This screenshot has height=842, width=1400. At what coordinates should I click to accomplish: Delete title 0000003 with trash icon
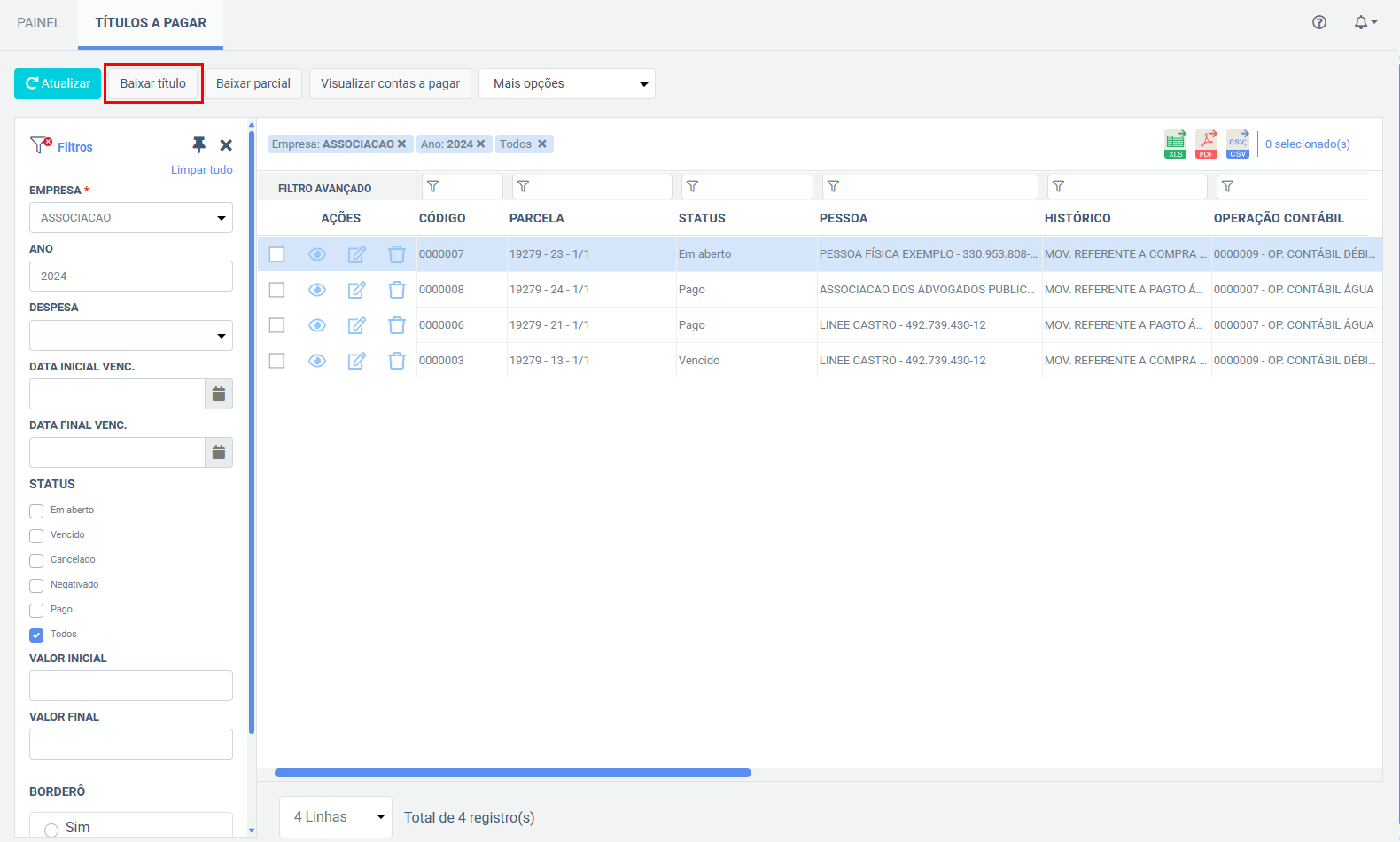(397, 361)
